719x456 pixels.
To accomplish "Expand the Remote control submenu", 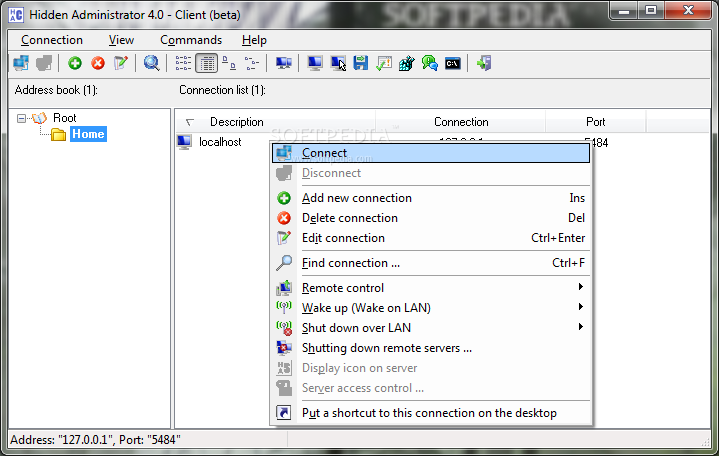I will (431, 288).
